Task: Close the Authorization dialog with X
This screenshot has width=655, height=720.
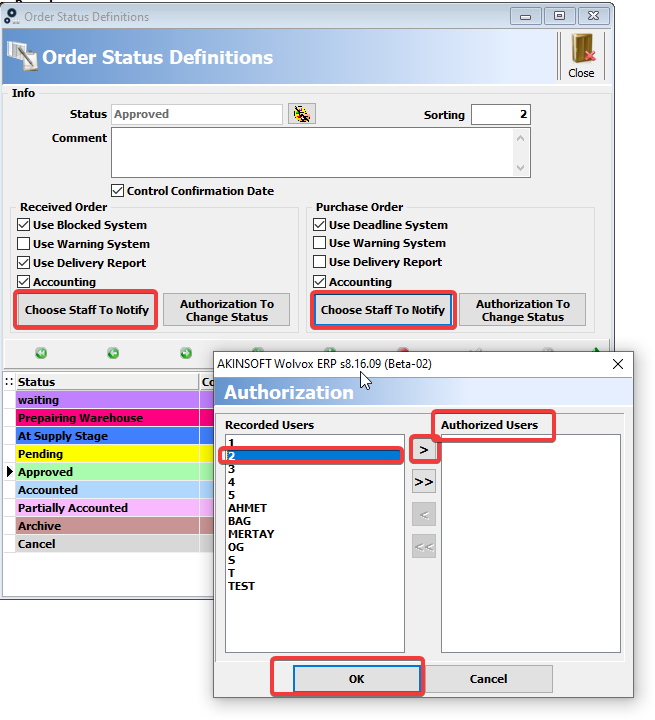Action: pyautogui.click(x=618, y=364)
